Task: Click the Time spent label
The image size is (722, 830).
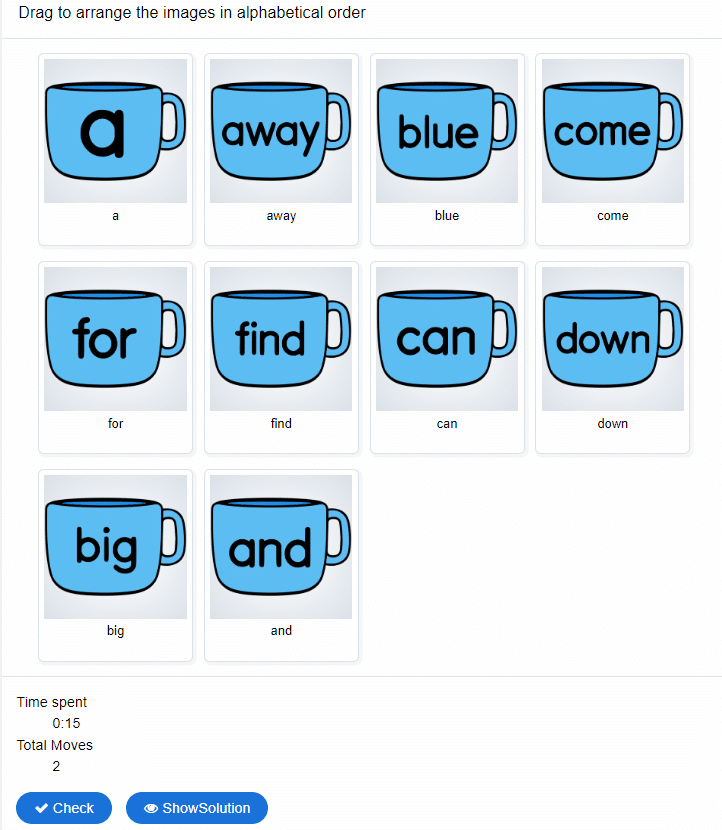Action: (x=52, y=702)
